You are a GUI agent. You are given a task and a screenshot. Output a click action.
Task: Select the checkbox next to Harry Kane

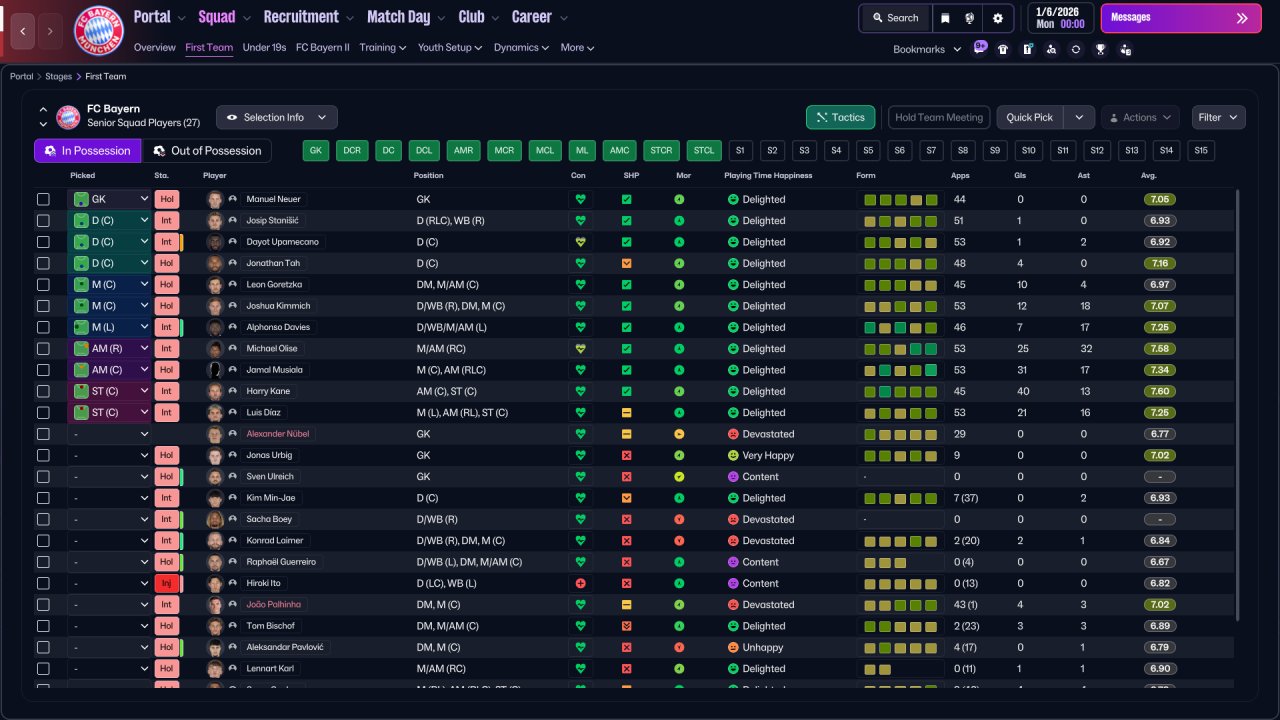click(43, 391)
